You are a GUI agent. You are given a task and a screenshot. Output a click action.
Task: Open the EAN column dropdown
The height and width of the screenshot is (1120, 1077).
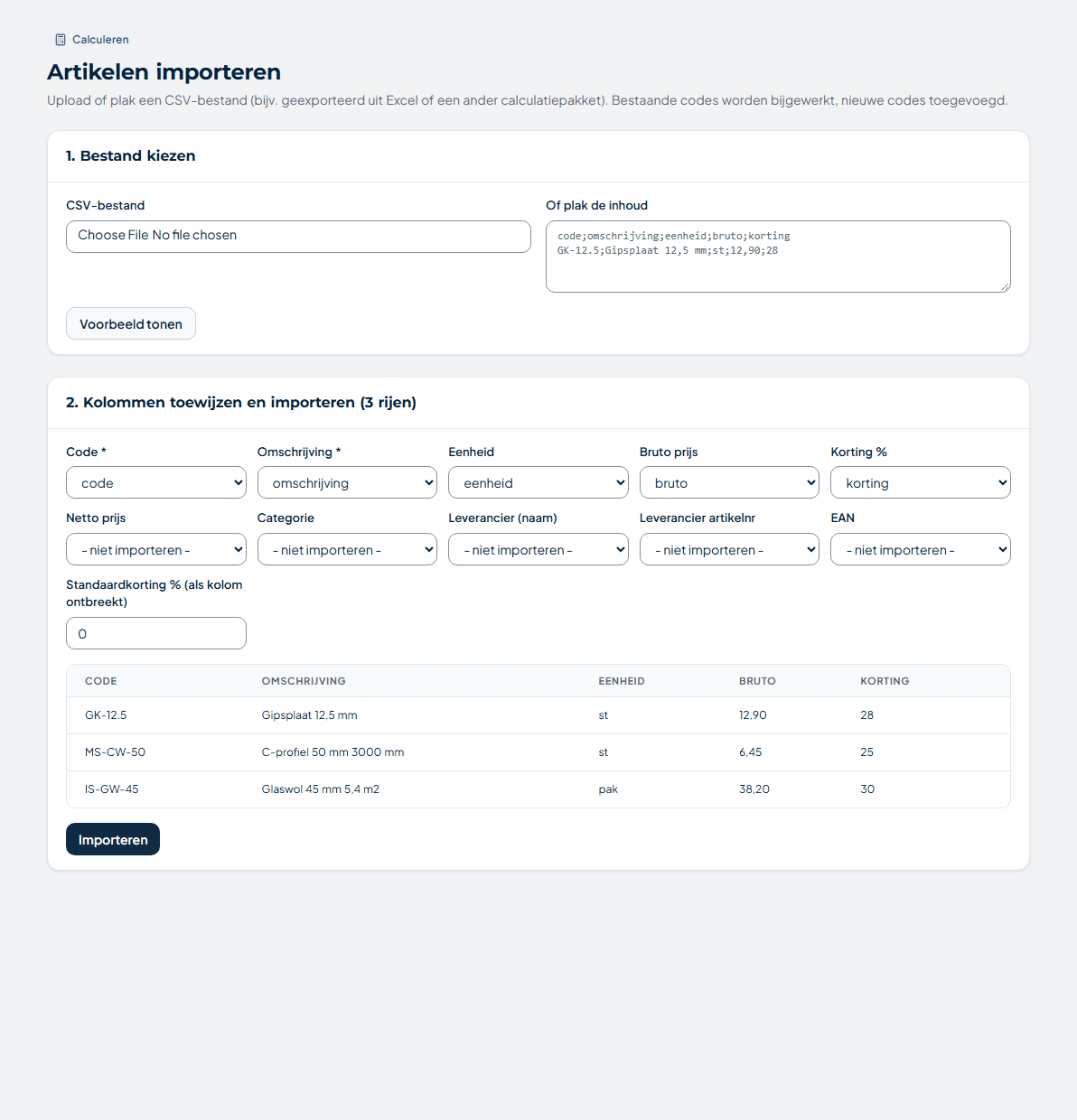(921, 549)
